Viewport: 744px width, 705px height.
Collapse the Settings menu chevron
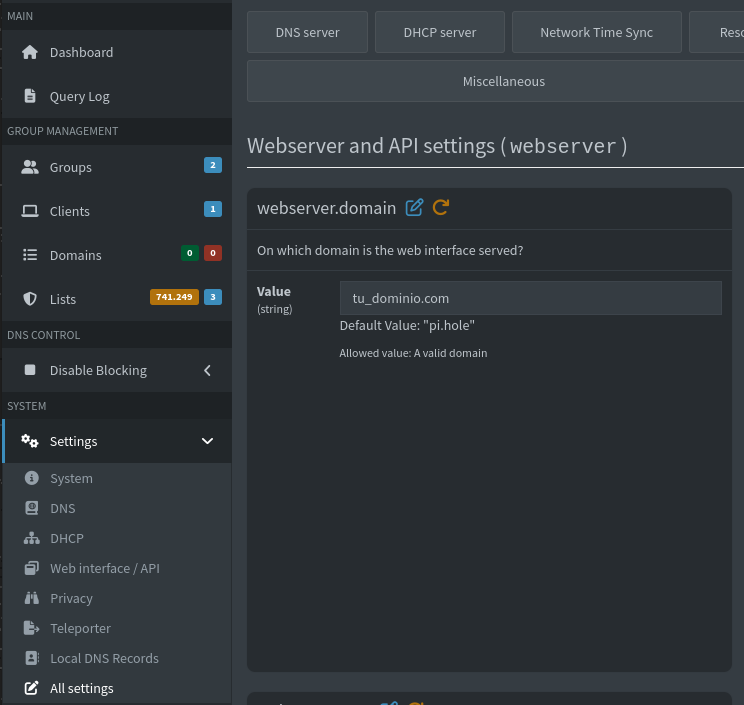click(x=207, y=441)
